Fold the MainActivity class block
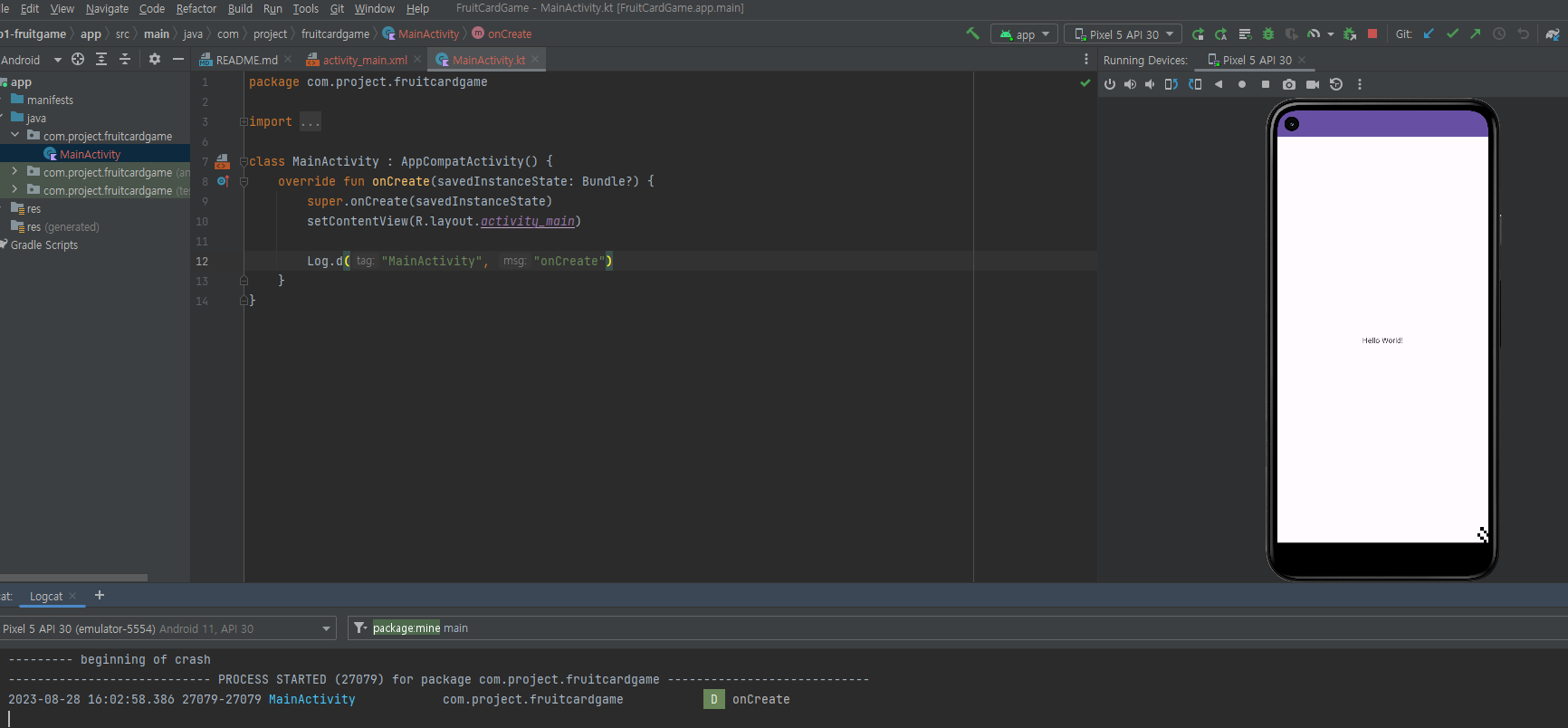Viewport: 1568px width, 728px height. 244,162
